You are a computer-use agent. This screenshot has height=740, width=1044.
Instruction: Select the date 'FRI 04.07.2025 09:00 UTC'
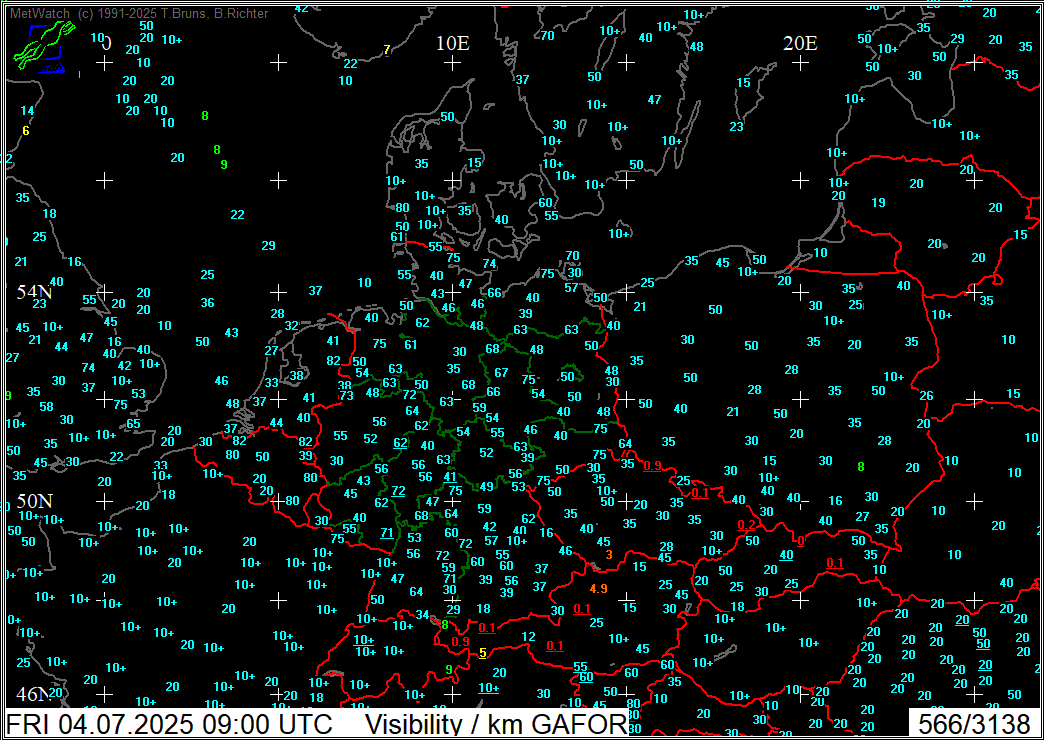click(x=168, y=725)
